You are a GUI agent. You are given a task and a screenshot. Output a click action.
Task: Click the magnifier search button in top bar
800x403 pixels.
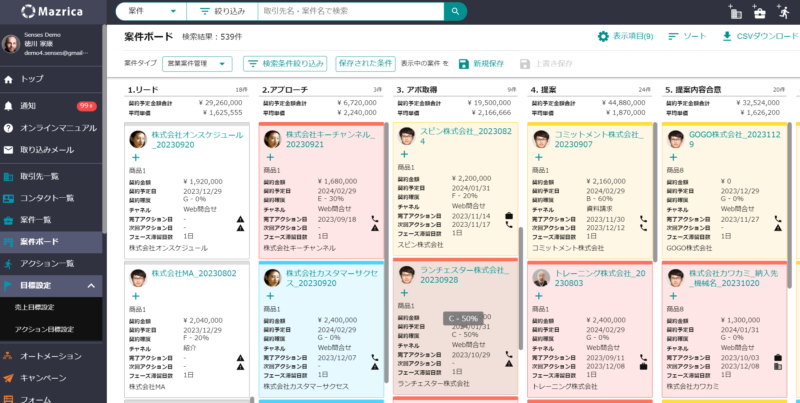click(x=456, y=11)
